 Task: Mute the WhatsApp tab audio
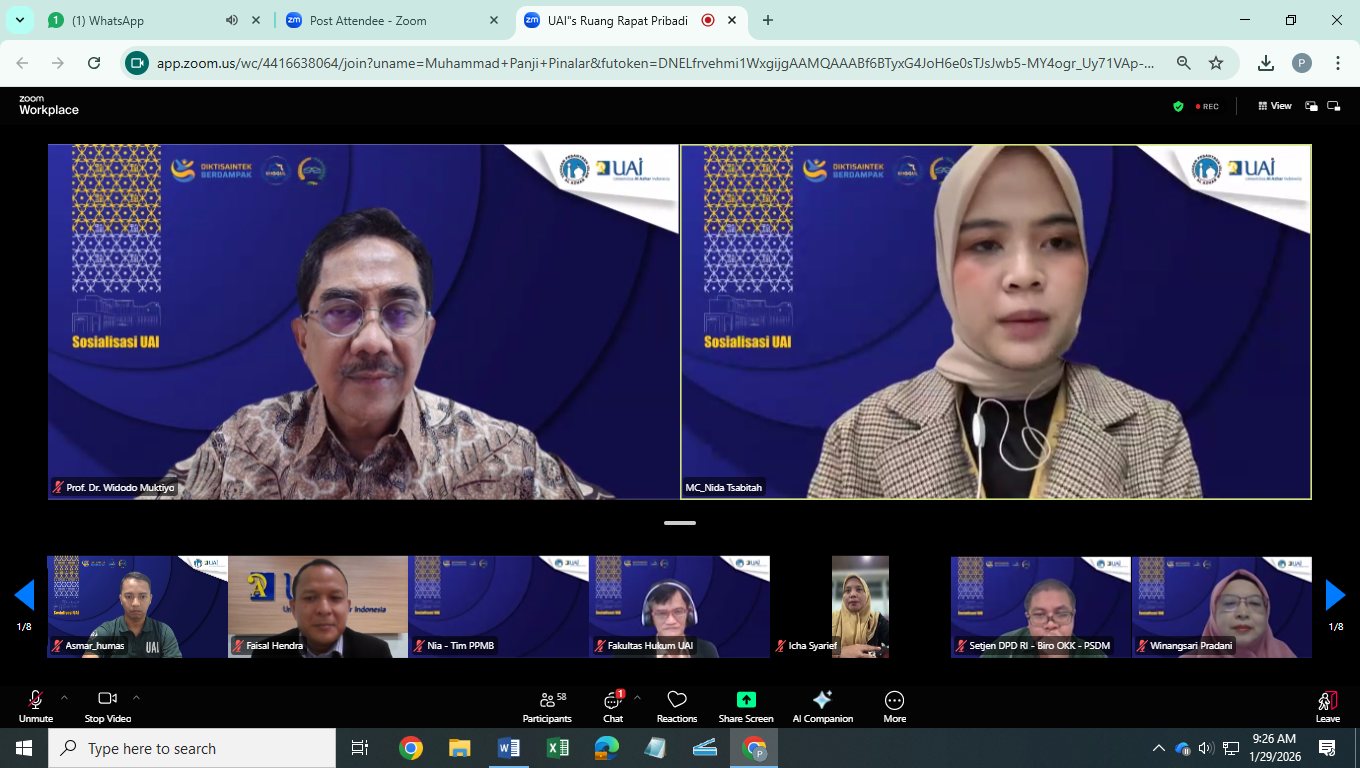click(x=232, y=20)
